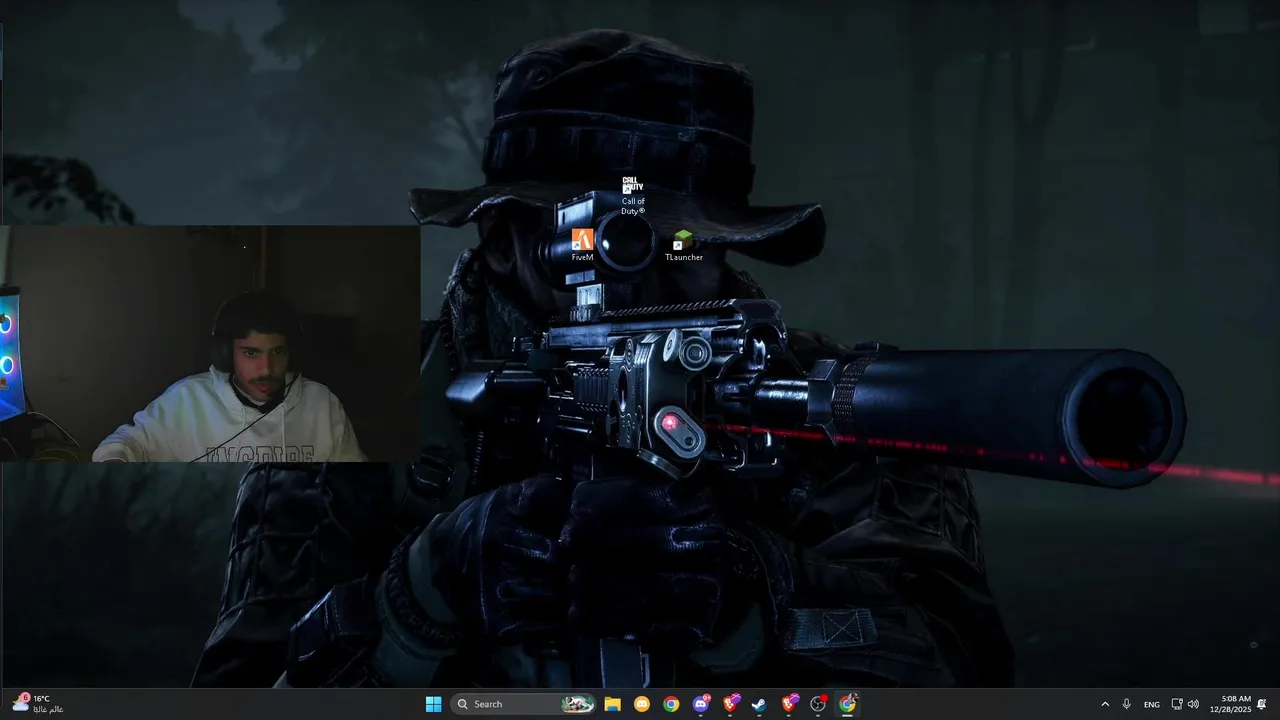Screen dimensions: 1280x720
Task: Open the yellow Discord Canary taskbar icon
Action: coord(642,704)
